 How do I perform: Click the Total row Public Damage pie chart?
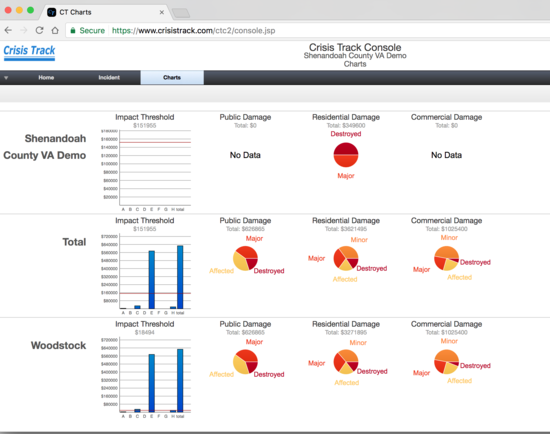tap(246, 258)
